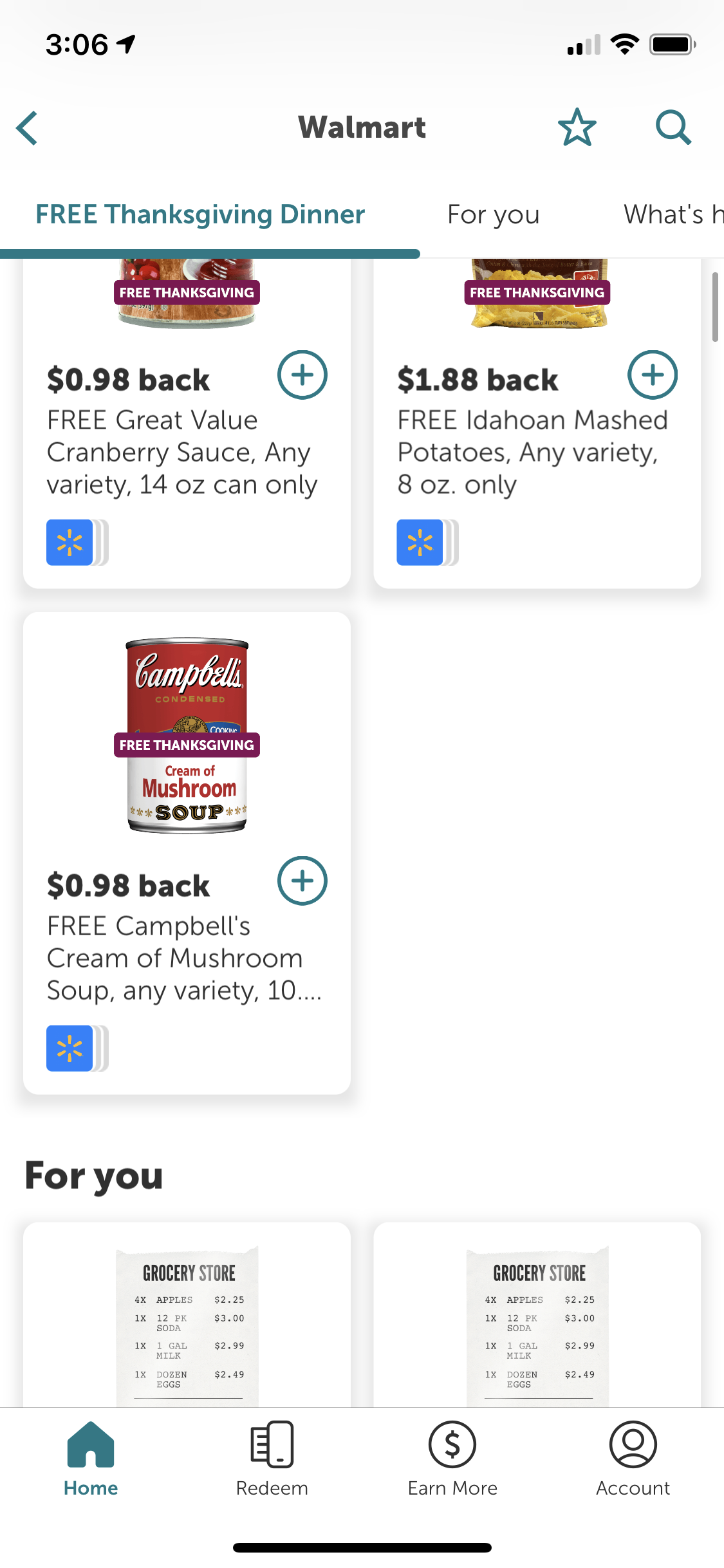Favorite Walmart with the star icon
The image size is (724, 1568).
tap(577, 127)
